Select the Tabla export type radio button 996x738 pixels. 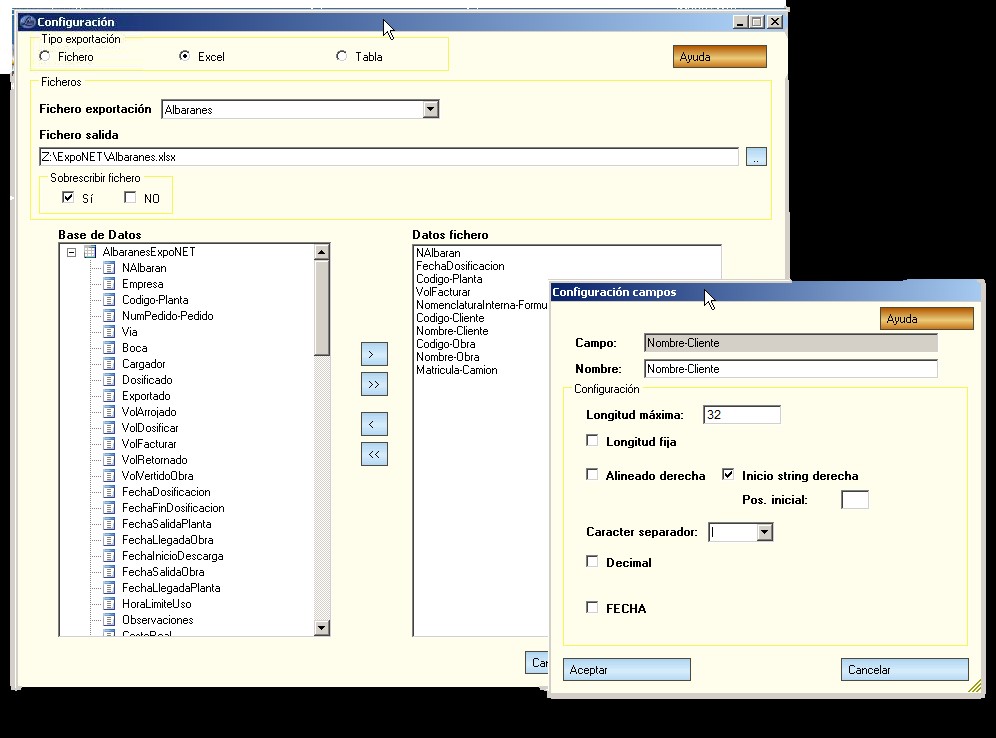point(342,57)
